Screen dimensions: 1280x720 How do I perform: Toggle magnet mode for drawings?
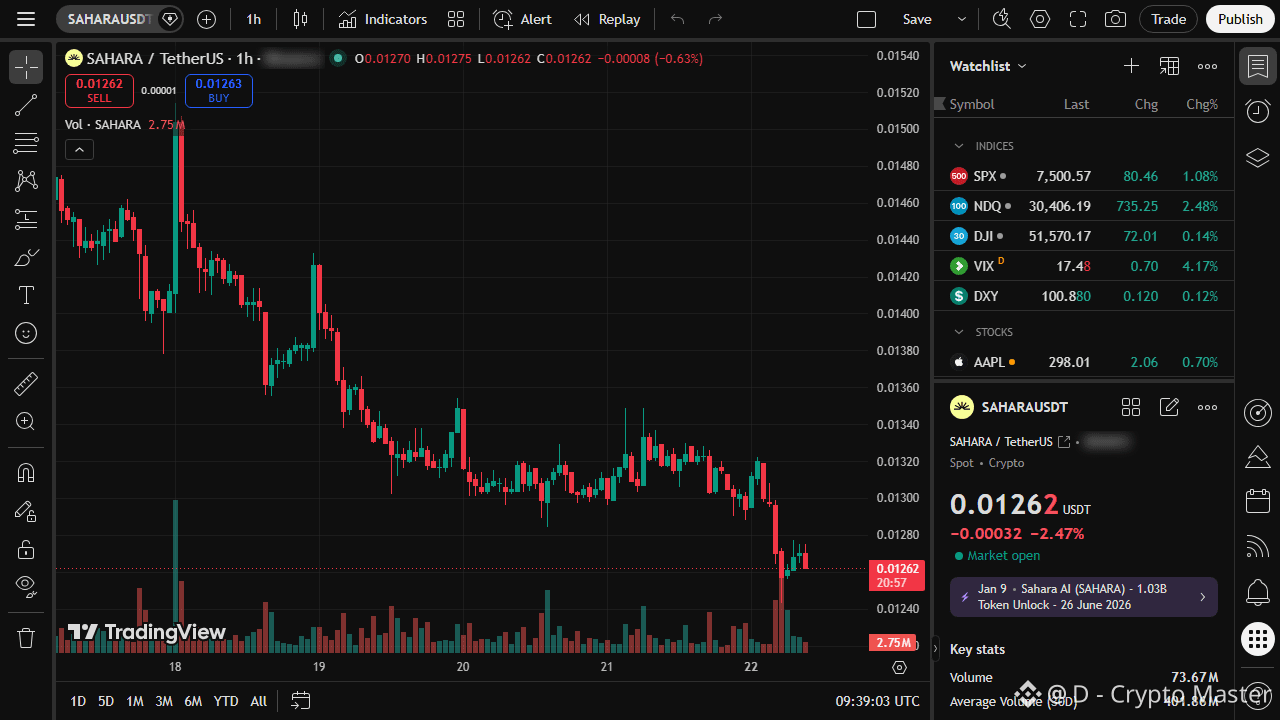pos(26,472)
